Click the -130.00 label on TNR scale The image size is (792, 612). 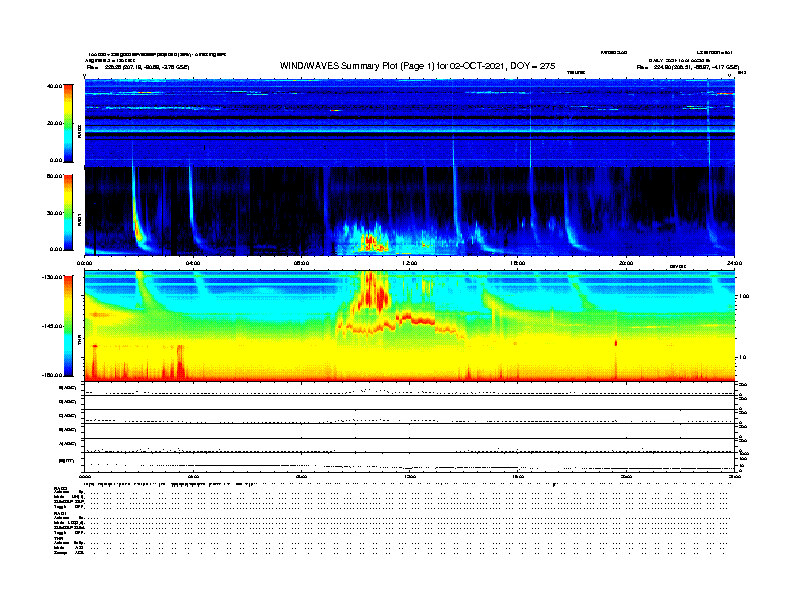pyautogui.click(x=52, y=277)
